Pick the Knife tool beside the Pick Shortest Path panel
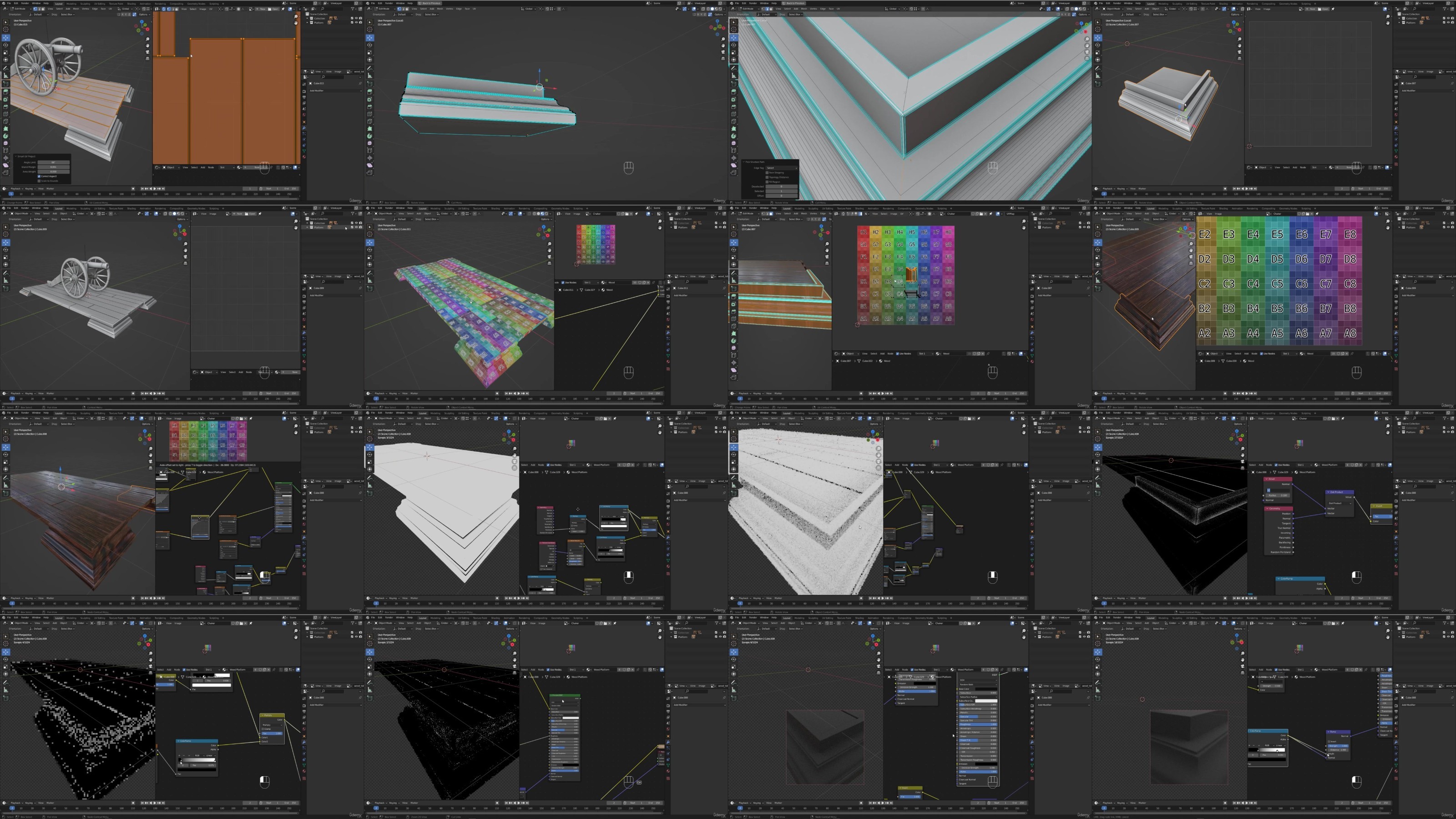 click(x=734, y=121)
